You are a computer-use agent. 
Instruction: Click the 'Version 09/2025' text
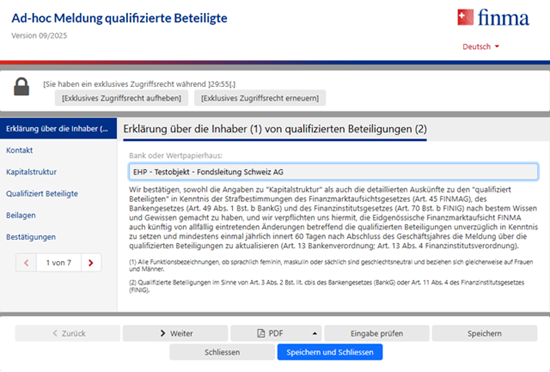tap(39, 35)
